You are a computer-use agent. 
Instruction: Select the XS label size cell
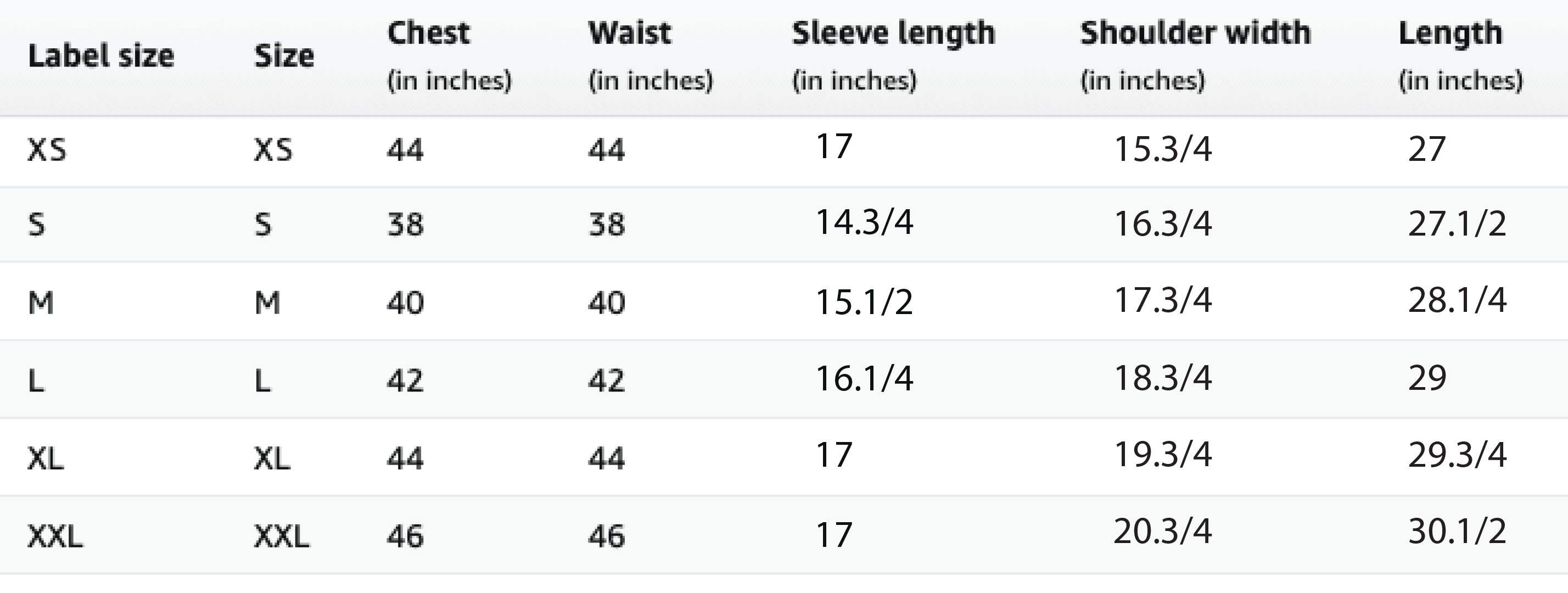47,150
